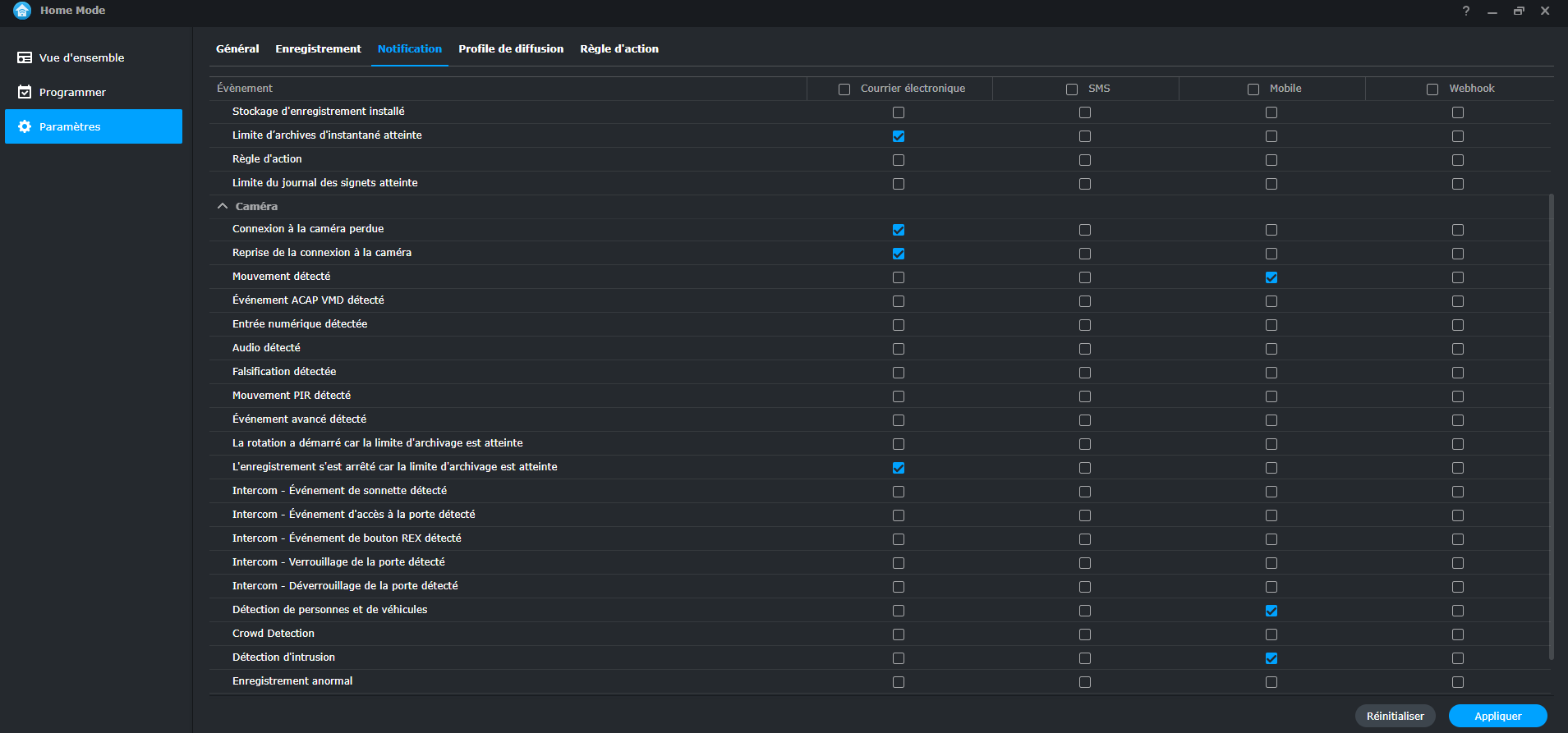Click the Réinitialiser button
Viewport: 1568px width, 733px height.
click(1396, 716)
